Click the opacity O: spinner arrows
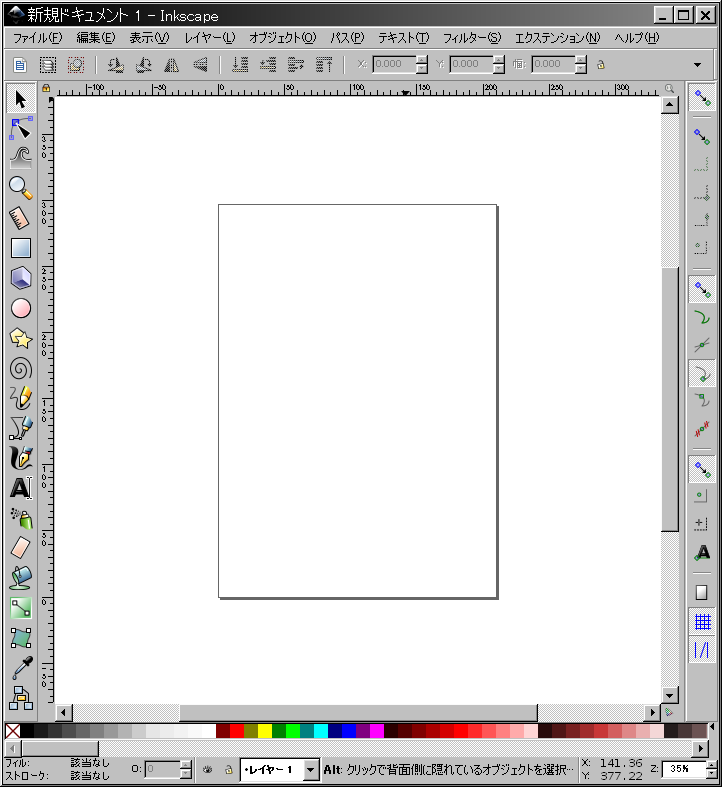The width and height of the screenshot is (722, 787). 186,769
